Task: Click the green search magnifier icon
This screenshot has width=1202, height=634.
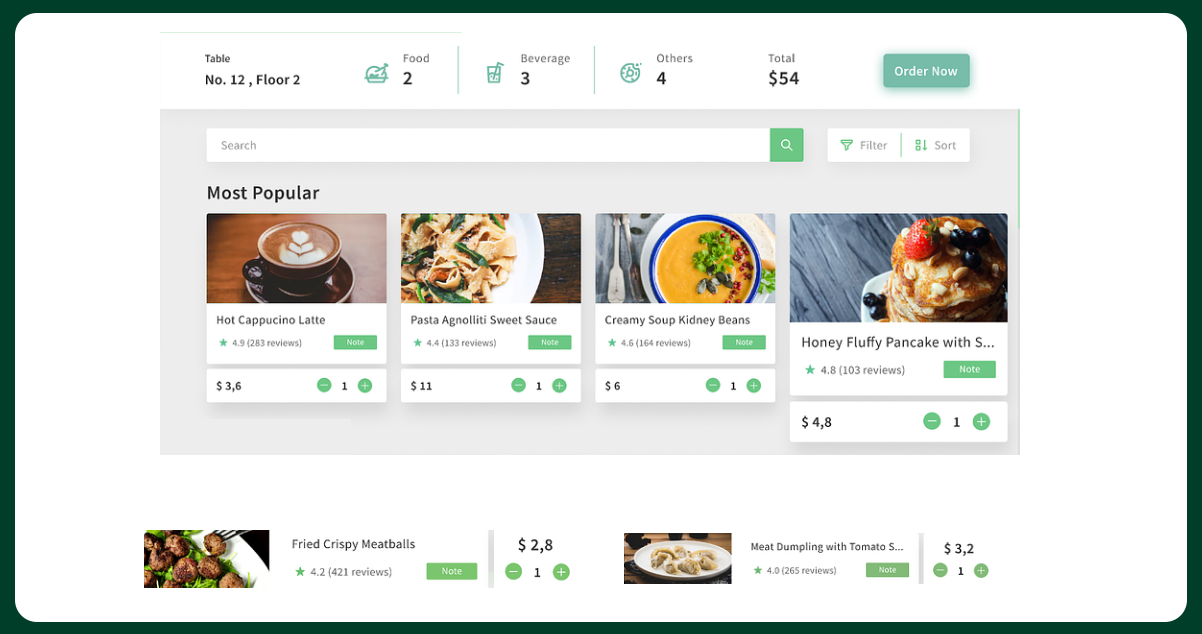Action: 786,145
